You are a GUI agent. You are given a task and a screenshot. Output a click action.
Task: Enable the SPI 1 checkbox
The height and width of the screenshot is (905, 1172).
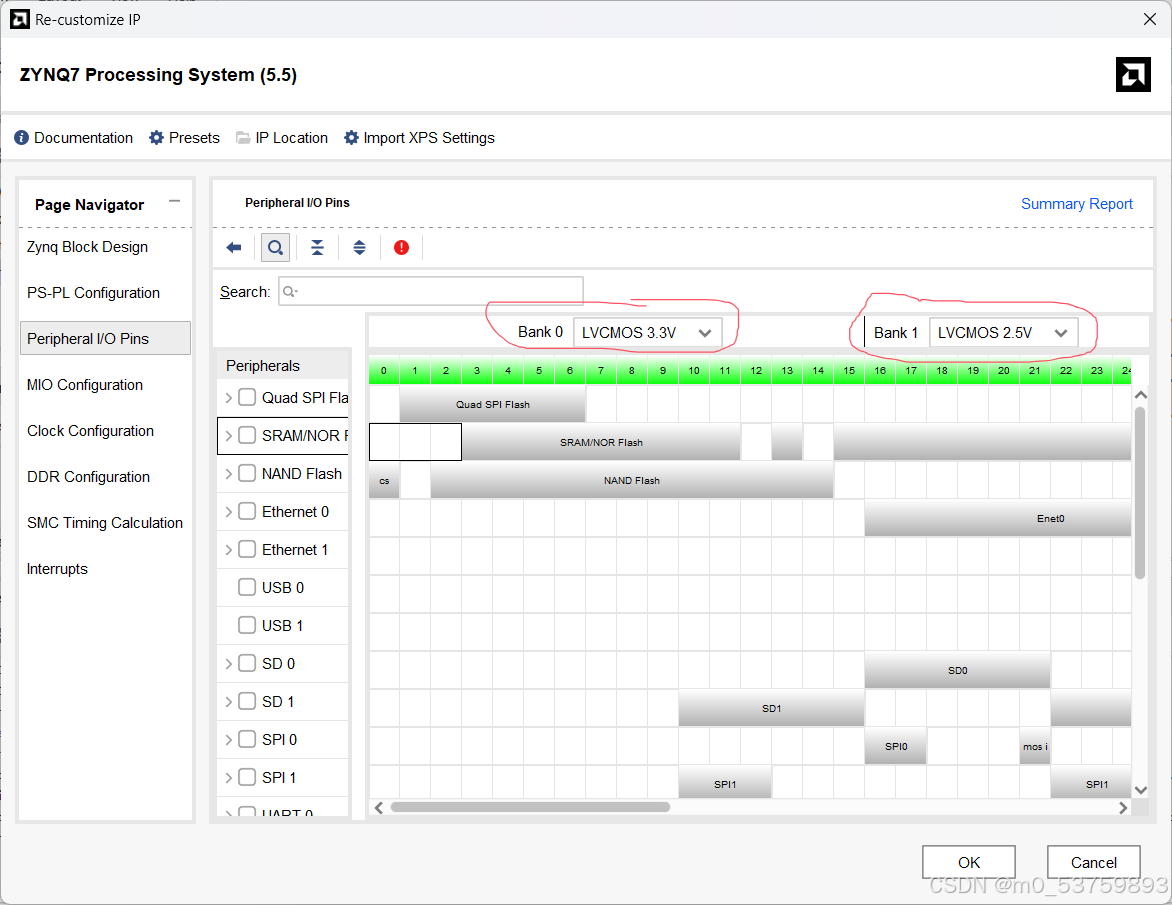tap(247, 777)
